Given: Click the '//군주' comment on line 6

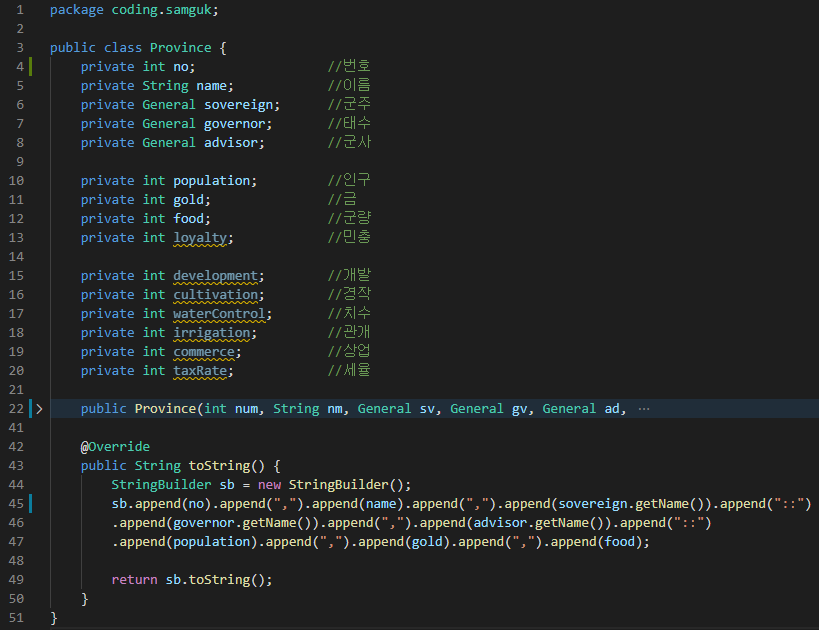Looking at the screenshot, I should pos(349,104).
